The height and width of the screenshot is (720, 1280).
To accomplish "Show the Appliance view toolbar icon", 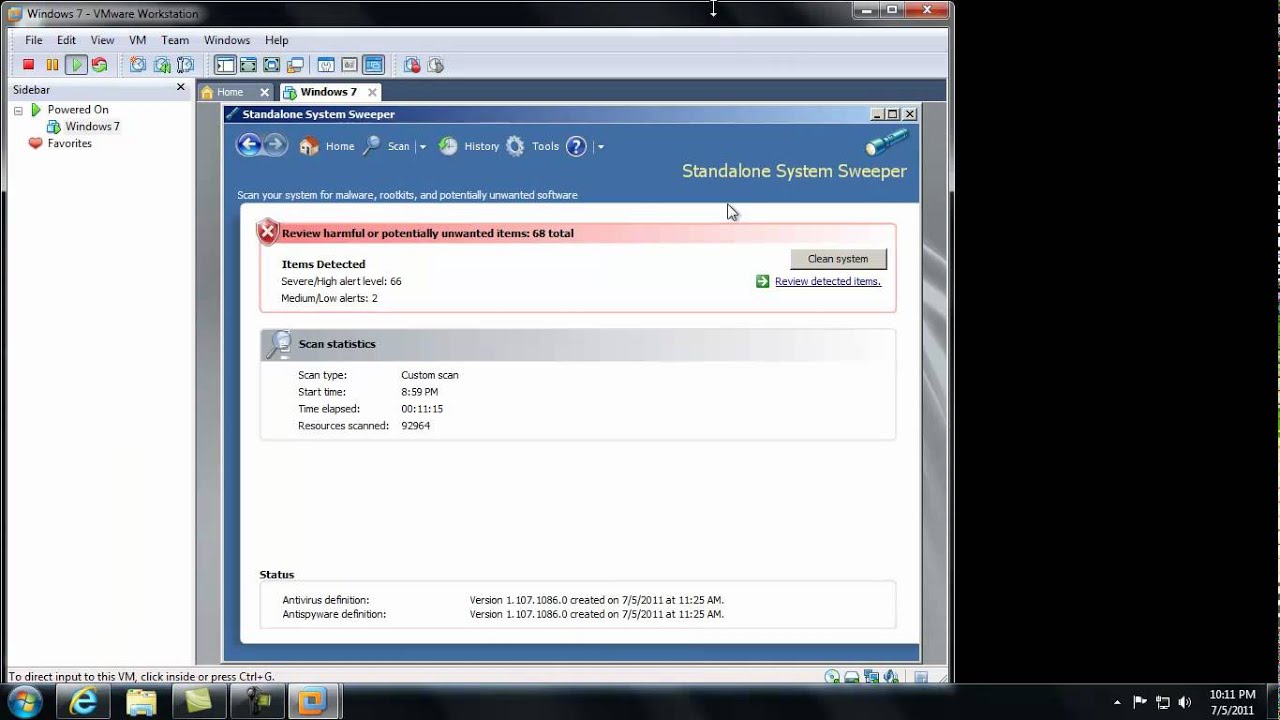I will click(x=349, y=65).
